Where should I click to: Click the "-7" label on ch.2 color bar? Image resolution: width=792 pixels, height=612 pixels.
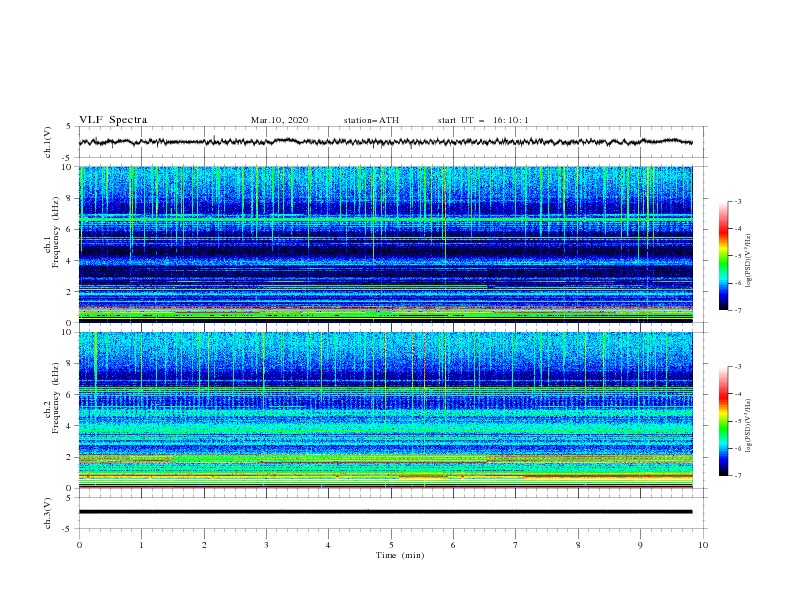738,476
